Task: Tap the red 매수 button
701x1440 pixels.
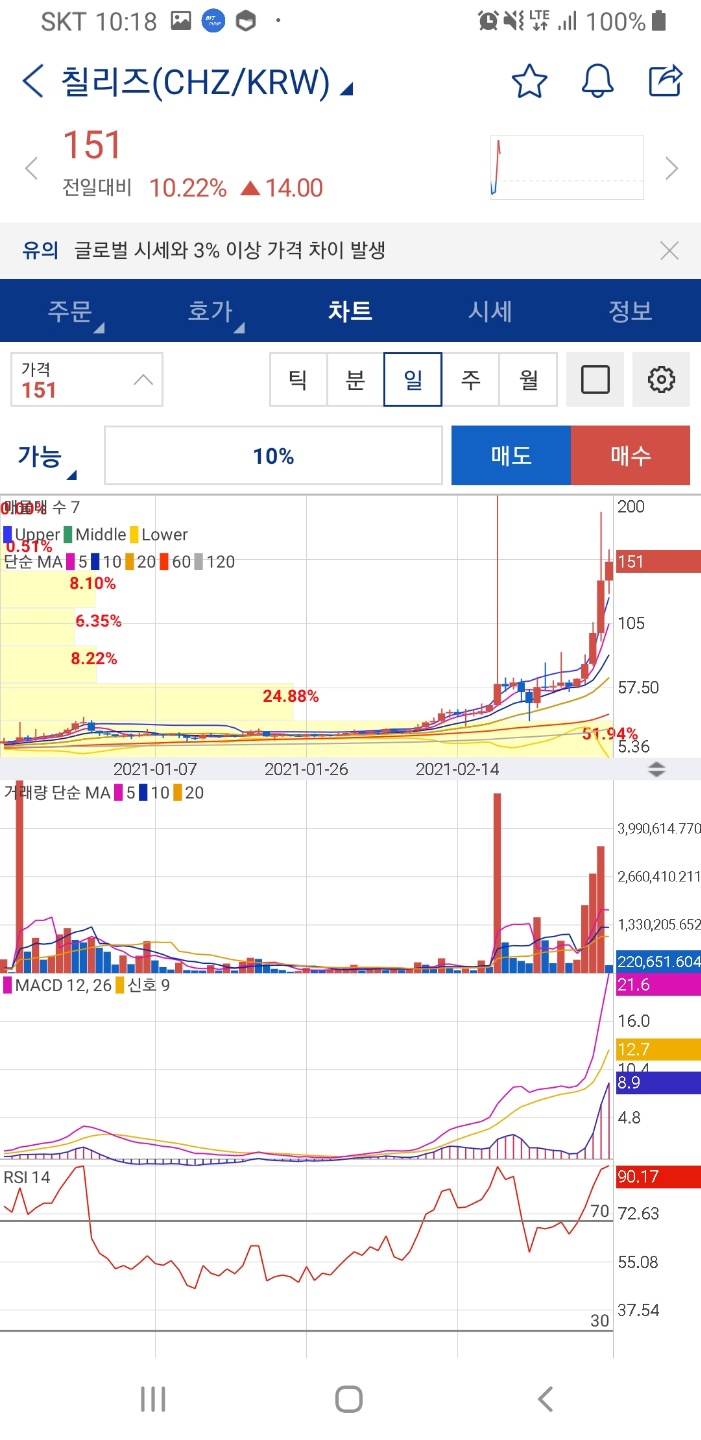Action: (630, 456)
